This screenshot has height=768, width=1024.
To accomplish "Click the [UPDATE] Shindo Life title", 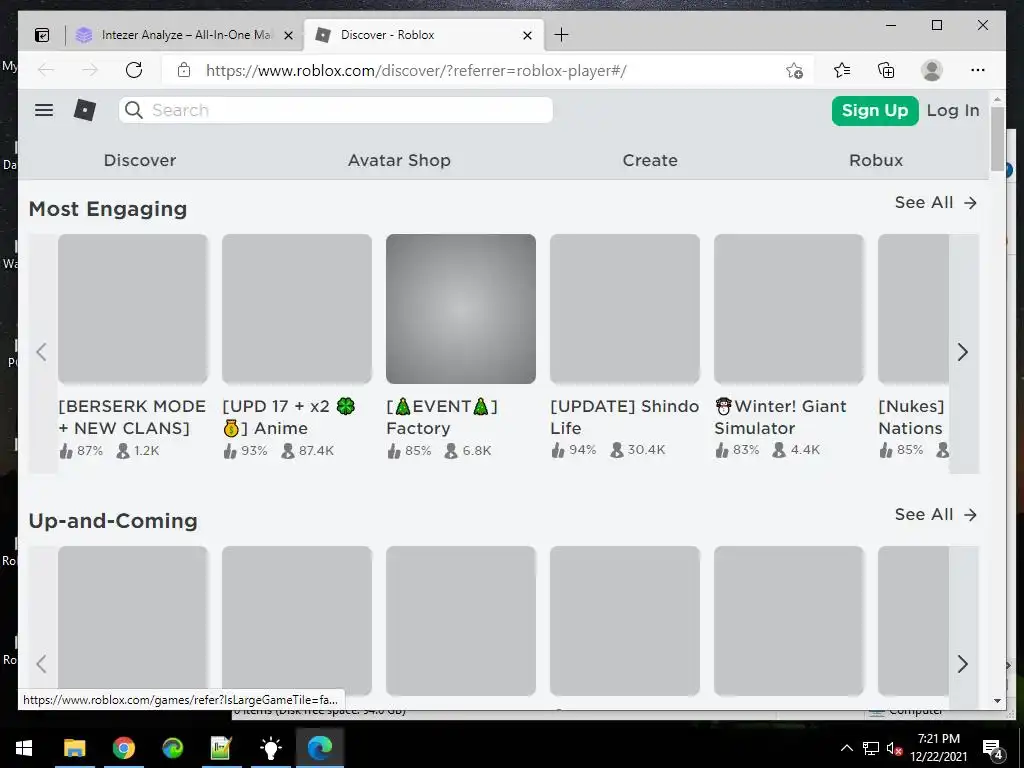I will (624, 417).
